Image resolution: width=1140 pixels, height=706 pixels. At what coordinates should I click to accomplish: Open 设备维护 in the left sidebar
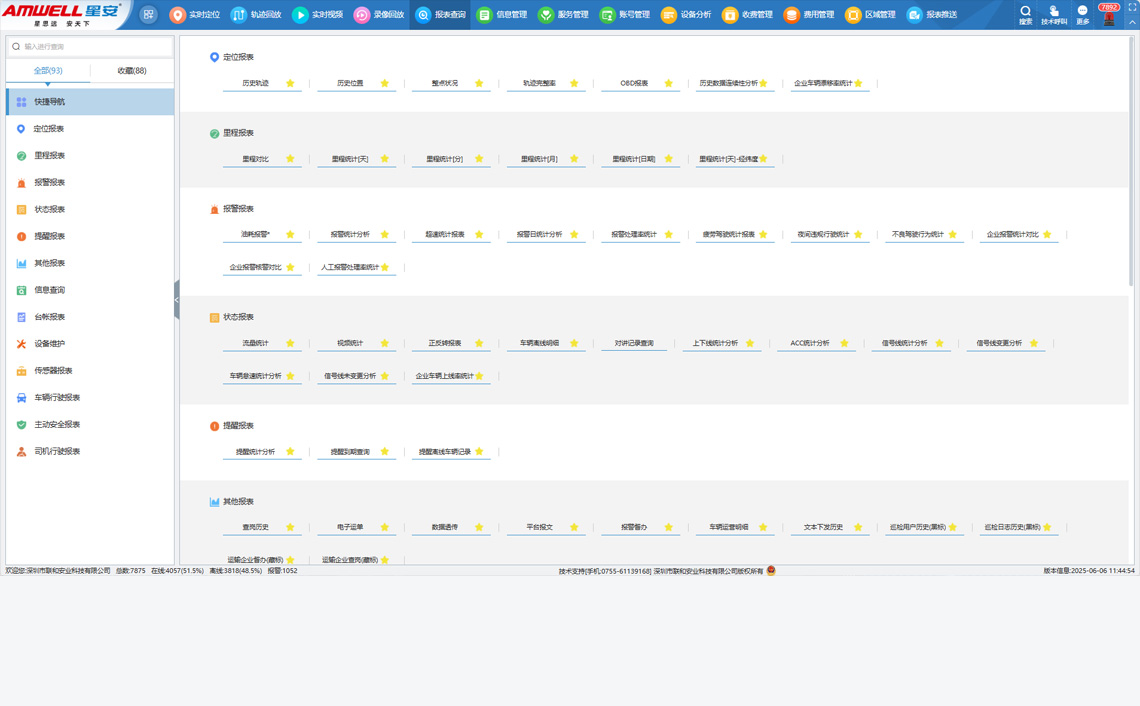tap(49, 344)
